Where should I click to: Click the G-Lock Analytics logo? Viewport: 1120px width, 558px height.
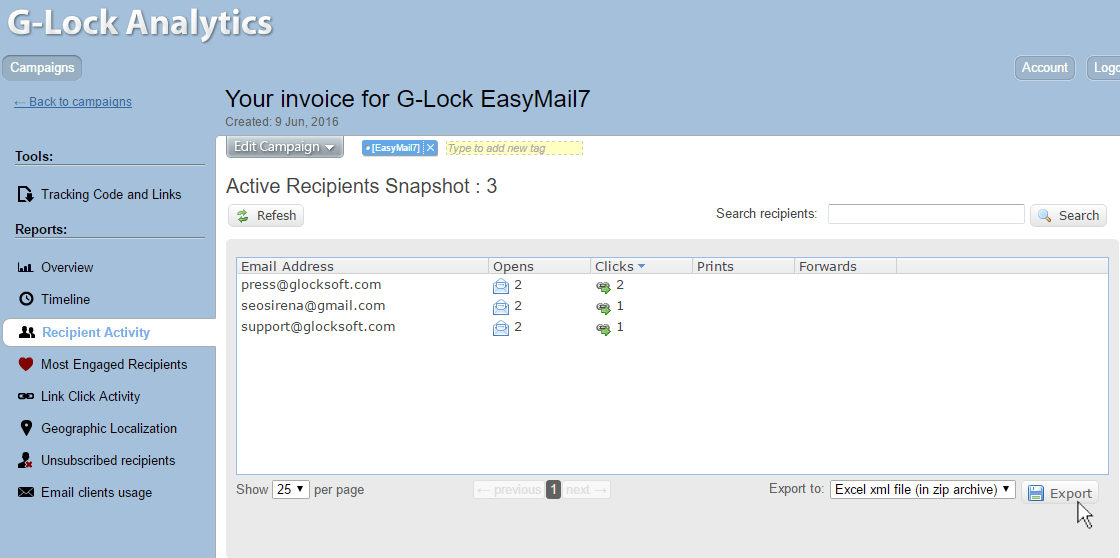140,22
